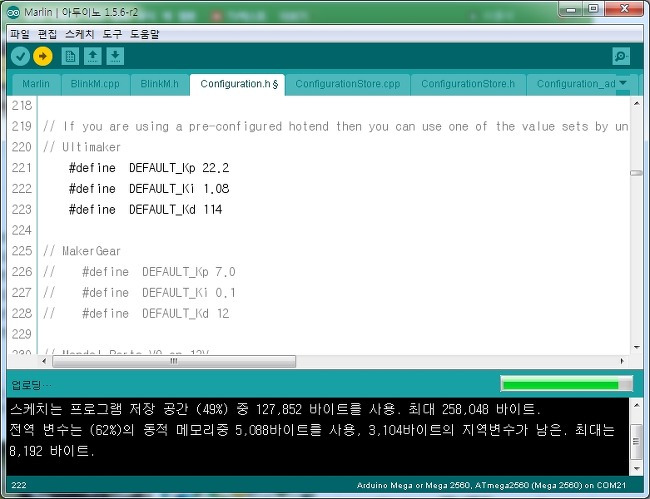Click the '업로딩…' status message
This screenshot has width=650, height=499.
point(32,385)
